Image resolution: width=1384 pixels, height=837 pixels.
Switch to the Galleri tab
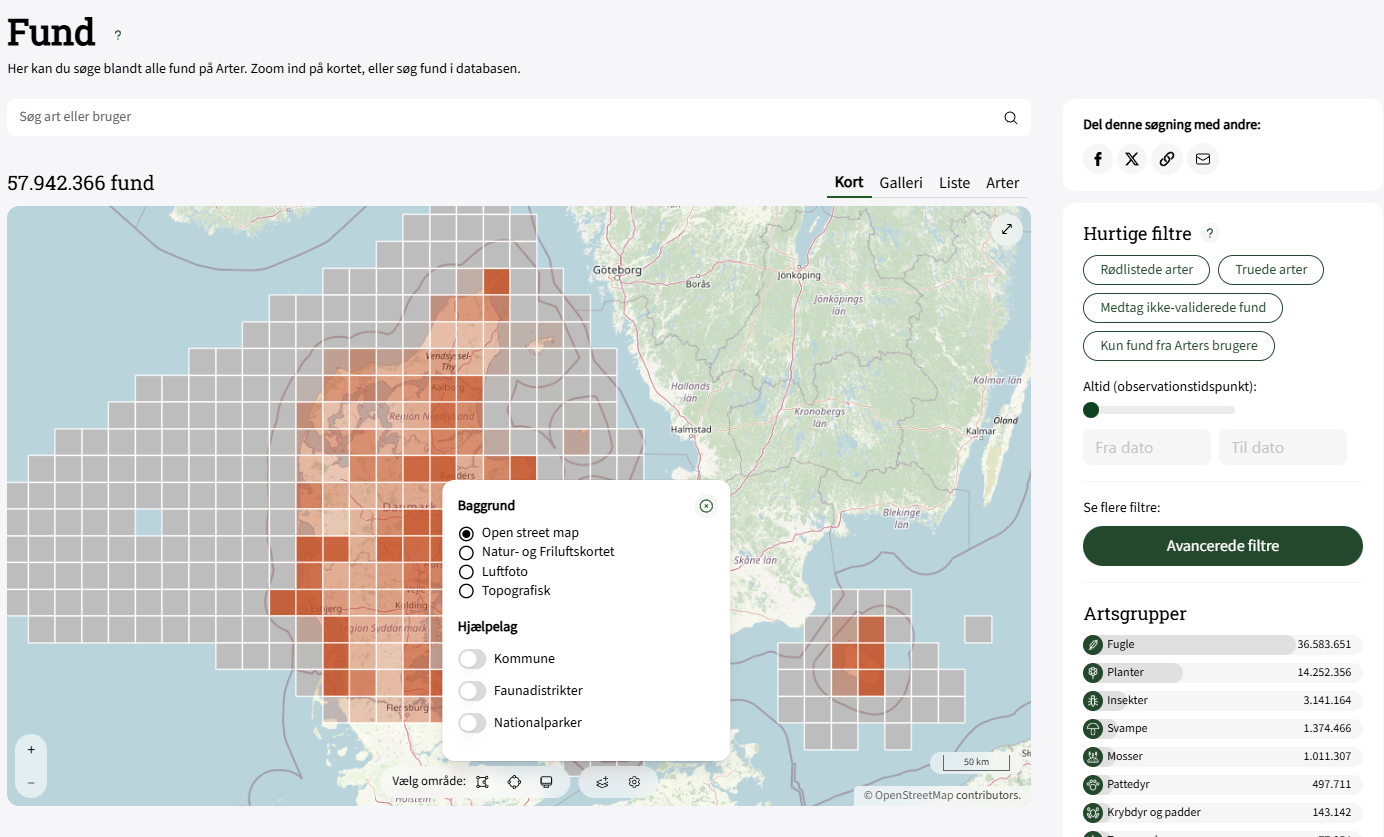click(901, 183)
